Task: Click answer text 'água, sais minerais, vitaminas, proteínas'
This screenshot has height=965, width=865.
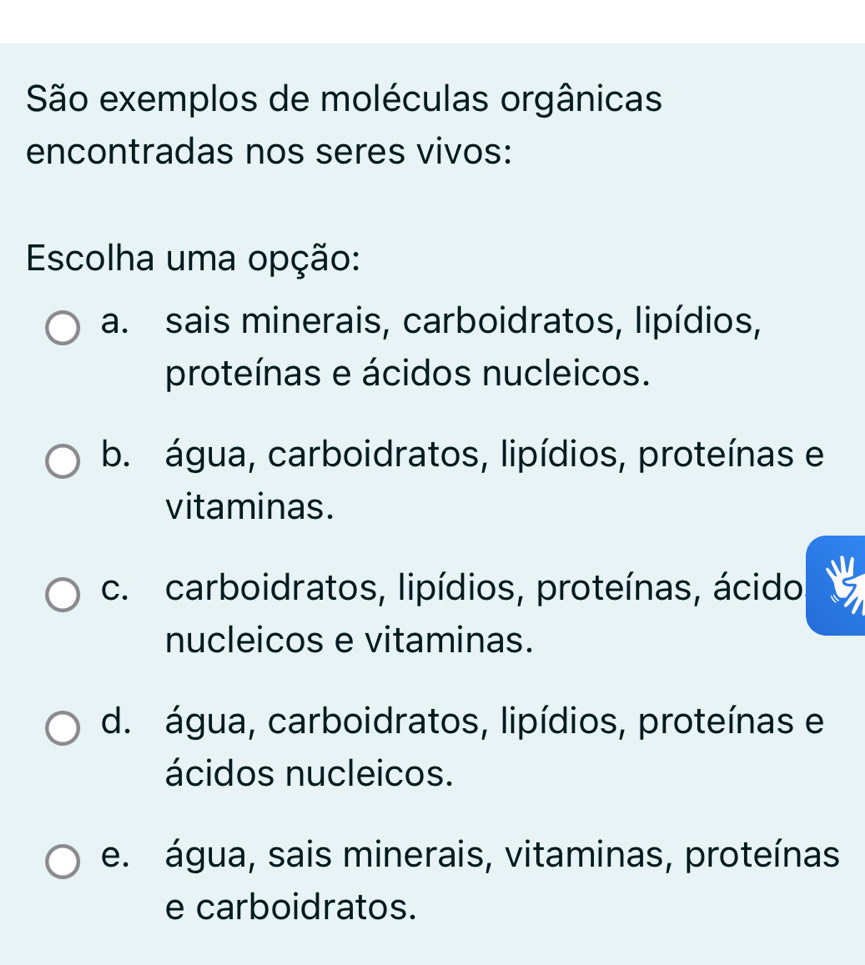Action: click(x=502, y=855)
